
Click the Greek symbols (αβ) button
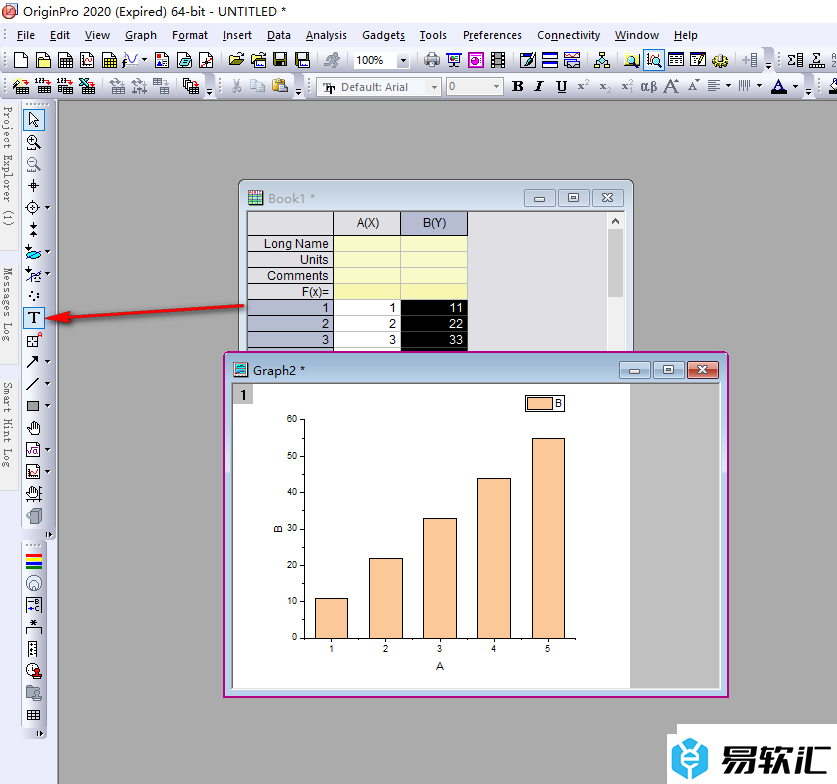(649, 86)
